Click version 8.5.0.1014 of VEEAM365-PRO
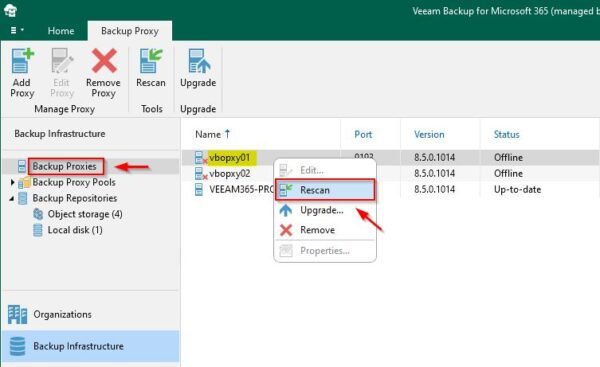 (434, 189)
